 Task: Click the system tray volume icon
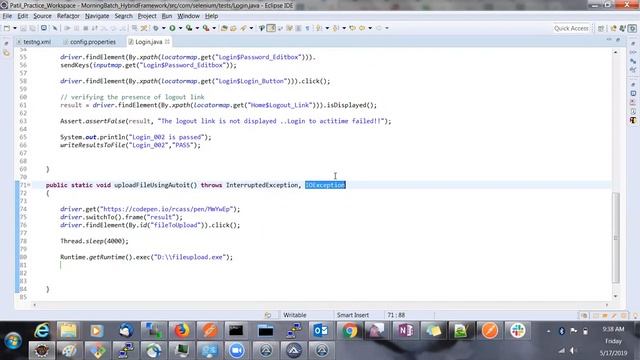pyautogui.click(x=573, y=350)
